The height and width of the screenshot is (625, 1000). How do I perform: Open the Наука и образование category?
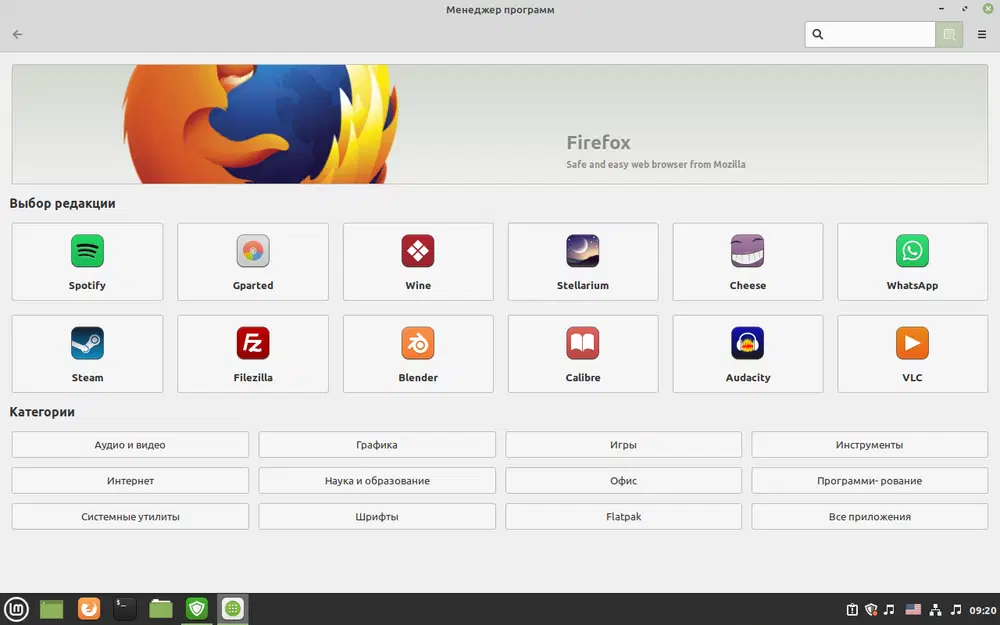(377, 480)
